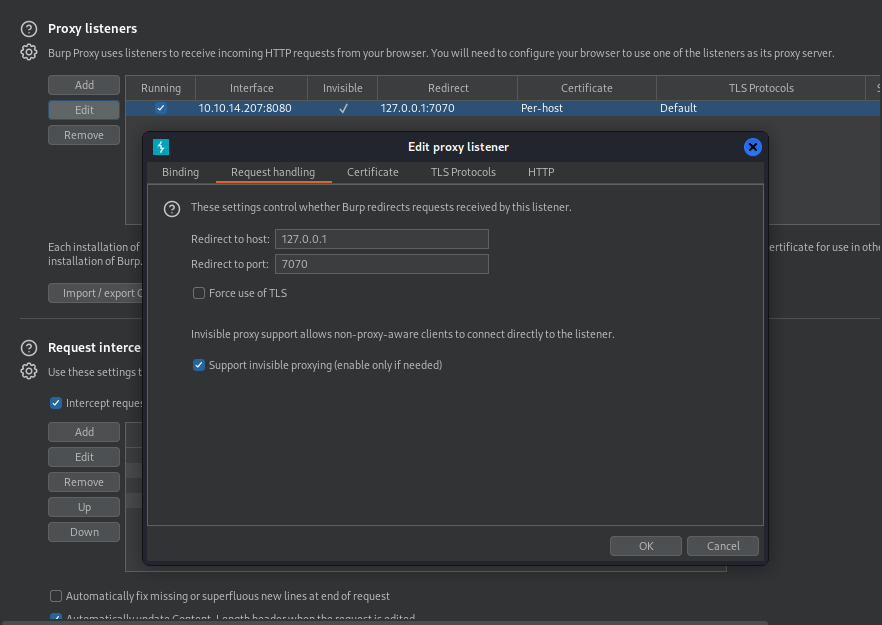Click the Redirect column header
The height and width of the screenshot is (625, 882).
tap(448, 88)
